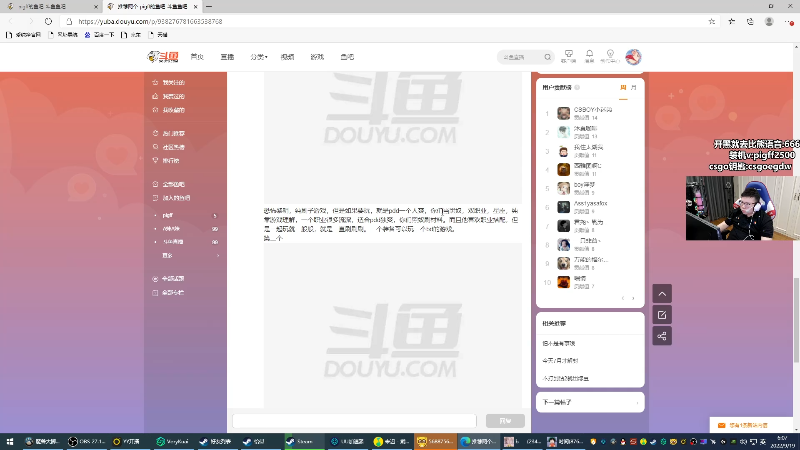Open the Douyu logo home link
800x450 pixels.
click(163, 57)
